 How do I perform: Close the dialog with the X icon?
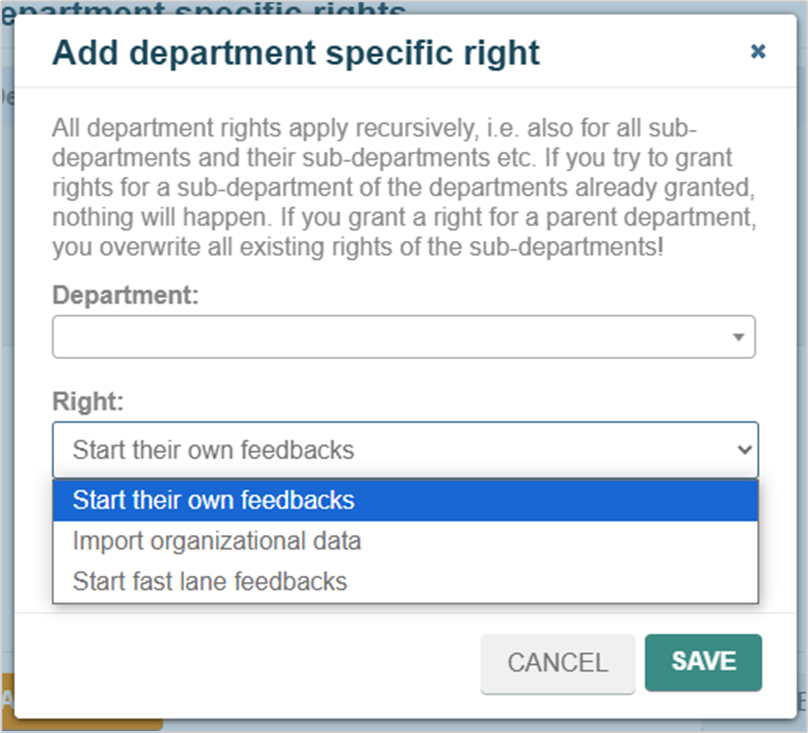[758, 51]
